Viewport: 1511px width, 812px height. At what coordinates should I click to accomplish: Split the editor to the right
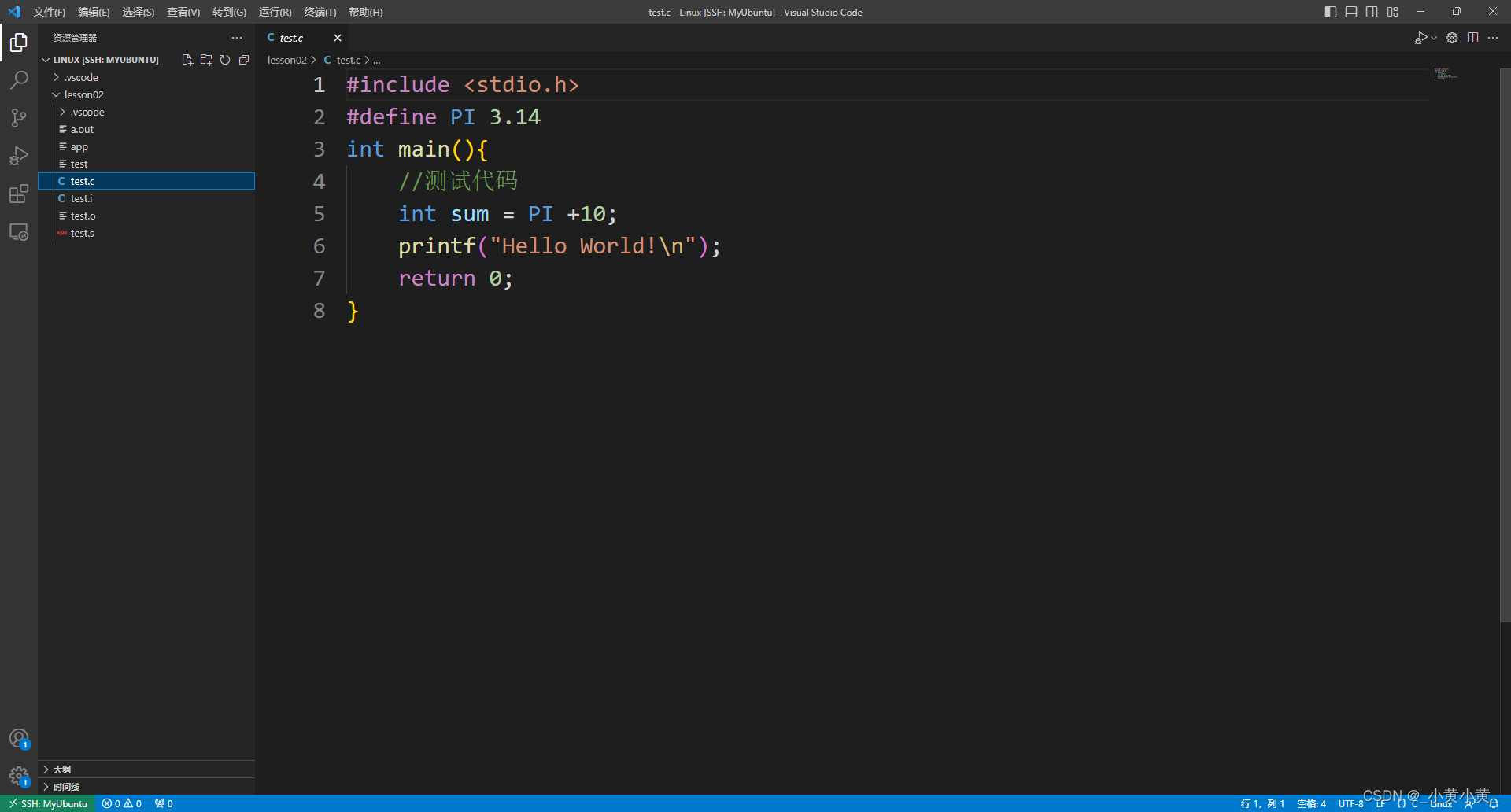pos(1472,38)
